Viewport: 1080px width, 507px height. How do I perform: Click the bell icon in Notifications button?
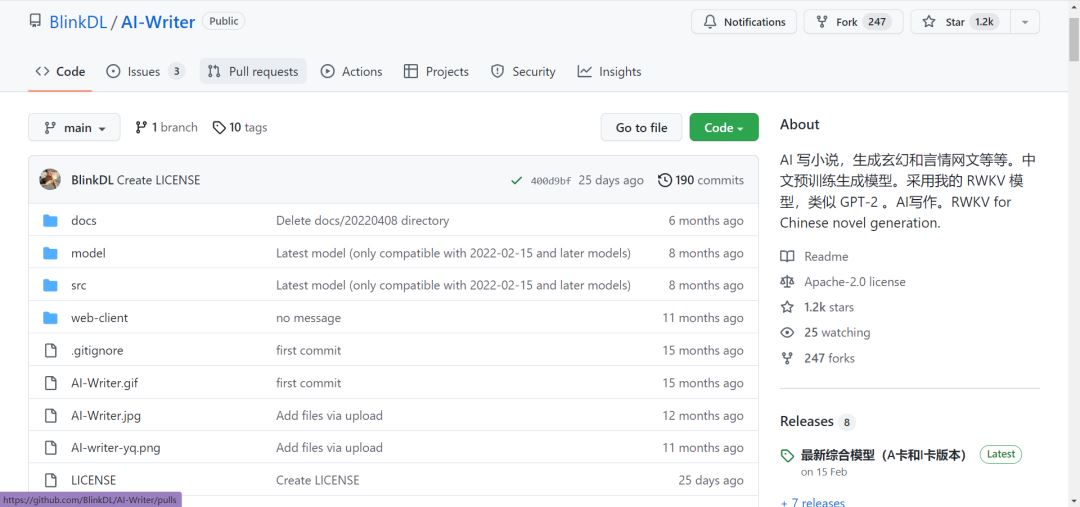[709, 22]
